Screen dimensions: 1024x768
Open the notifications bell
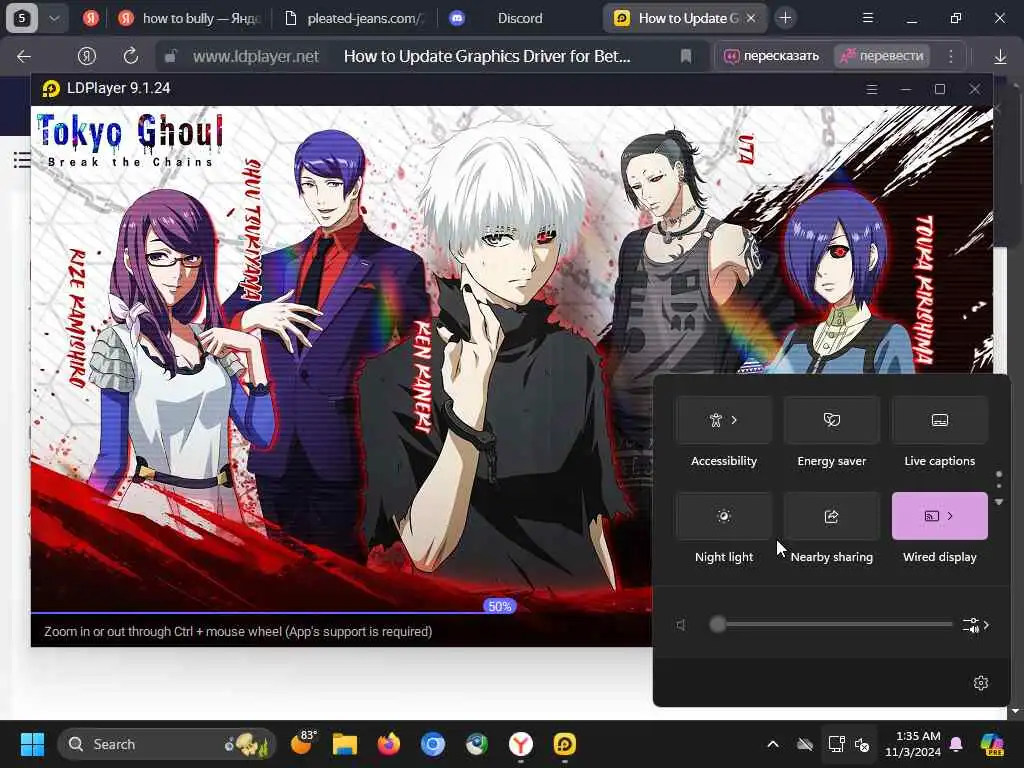[956, 744]
